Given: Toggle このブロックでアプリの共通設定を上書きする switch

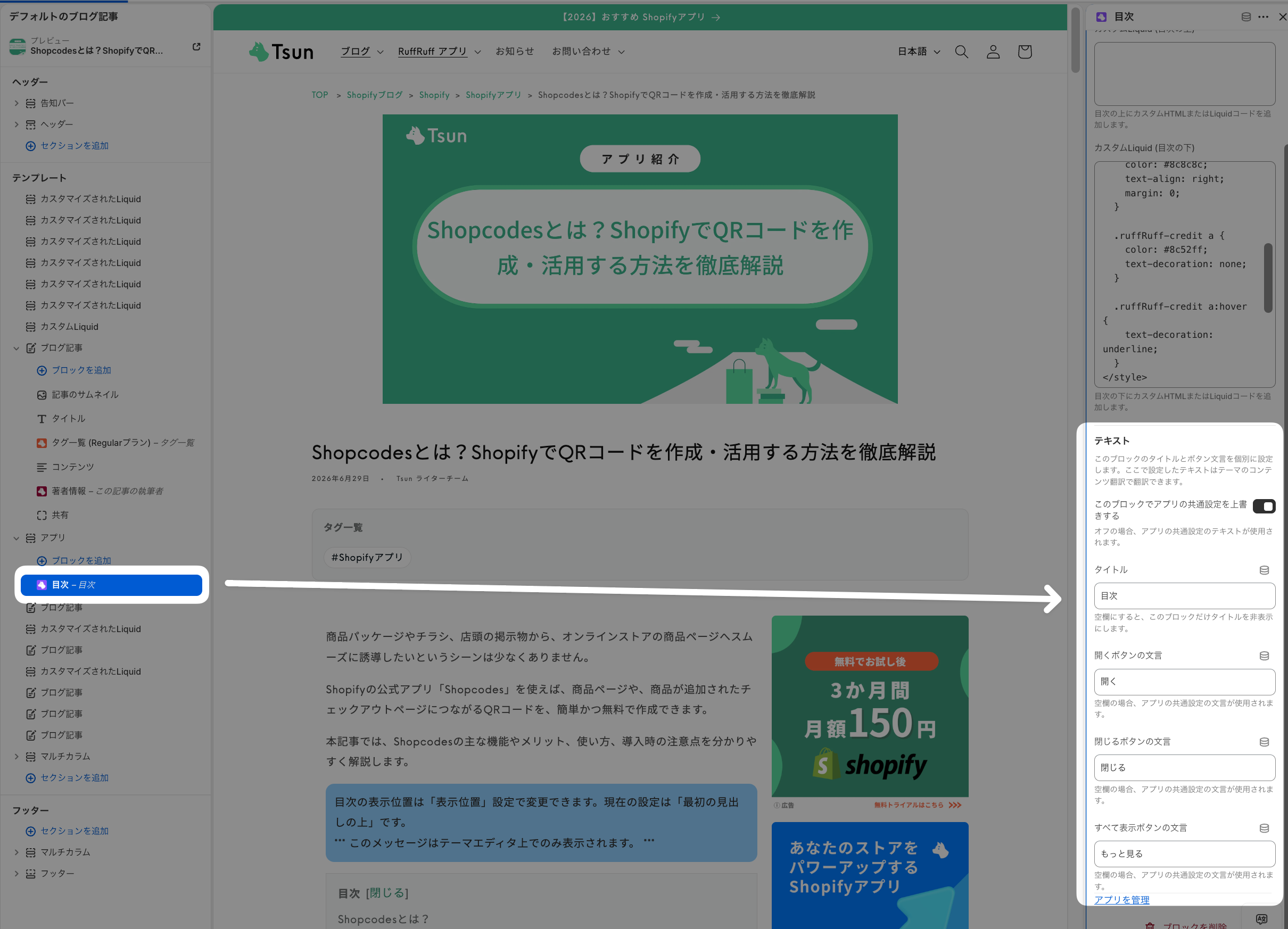Looking at the screenshot, I should click(x=1264, y=506).
